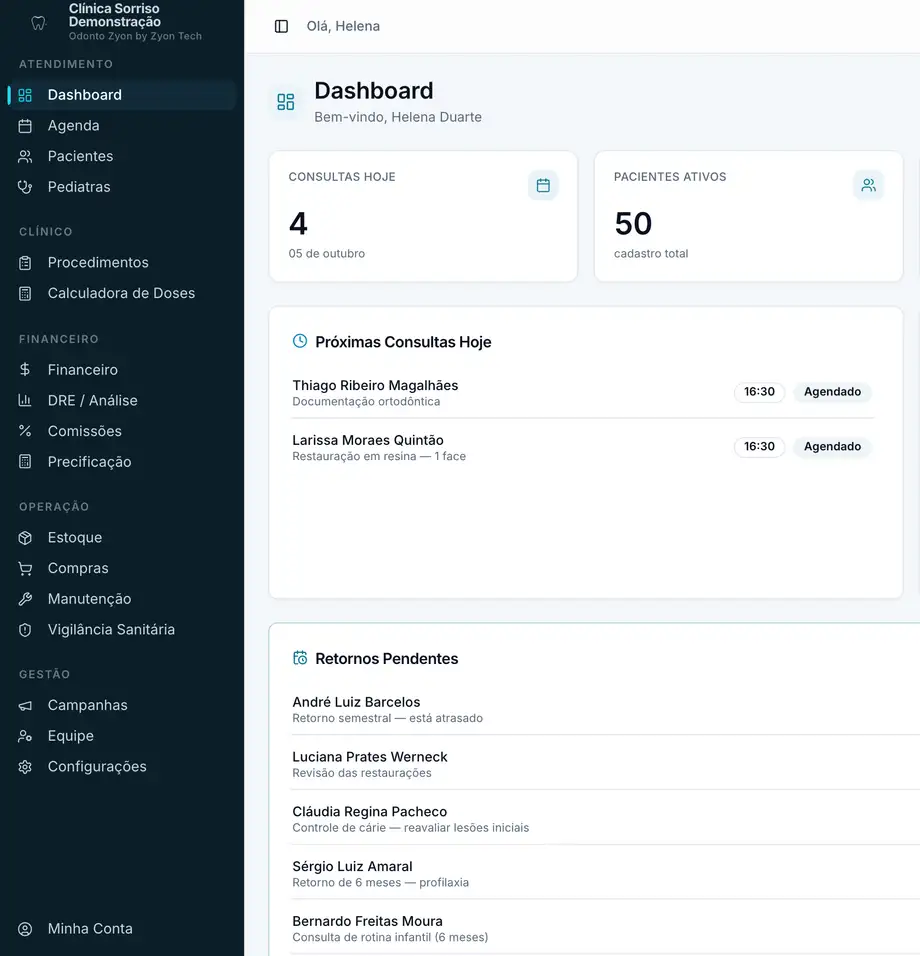Image resolution: width=920 pixels, height=956 pixels.
Task: Select Thiago Ribeiro Magalhães appointment
Action: pos(583,393)
